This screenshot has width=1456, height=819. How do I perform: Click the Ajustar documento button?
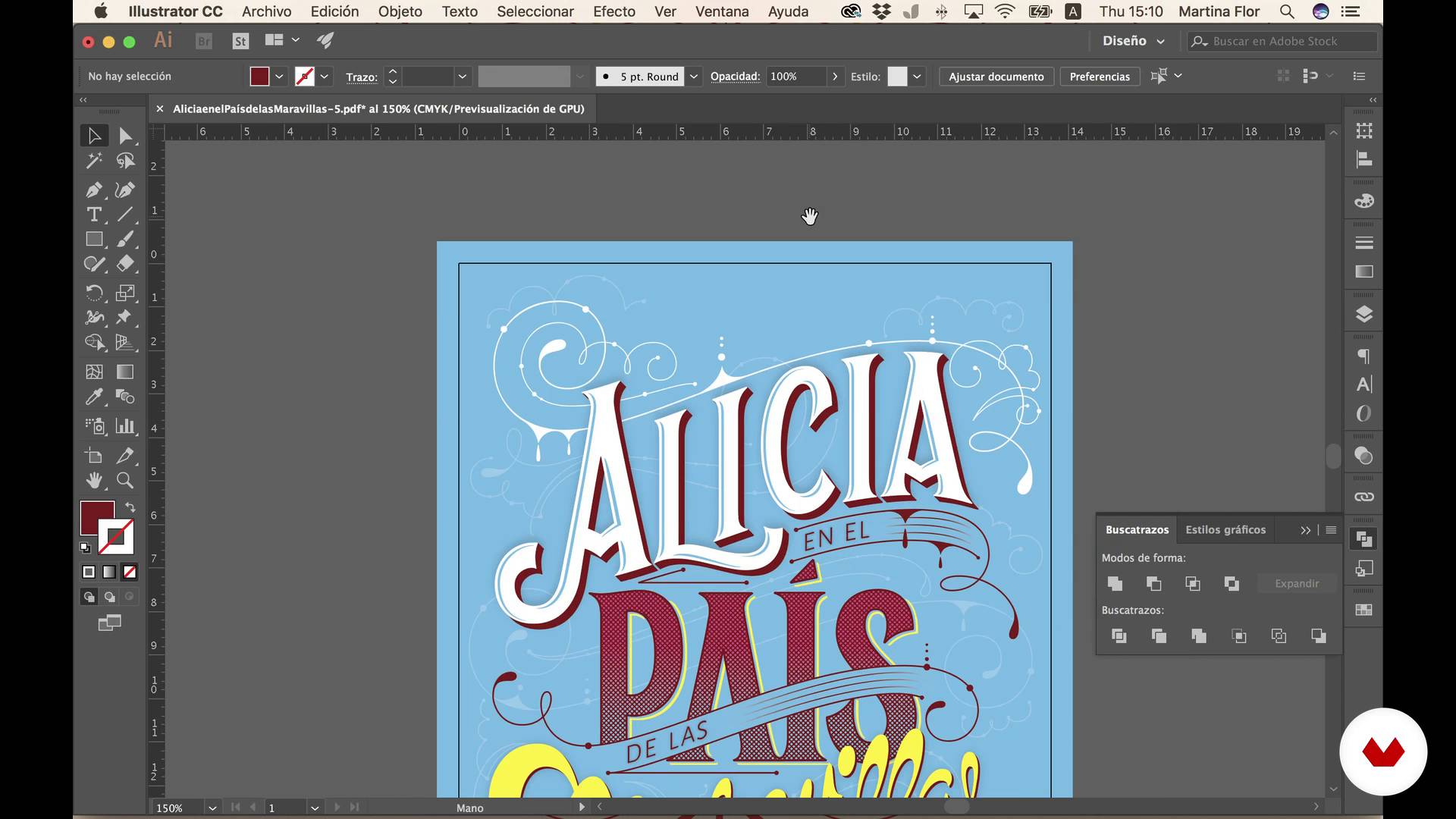pyautogui.click(x=996, y=77)
